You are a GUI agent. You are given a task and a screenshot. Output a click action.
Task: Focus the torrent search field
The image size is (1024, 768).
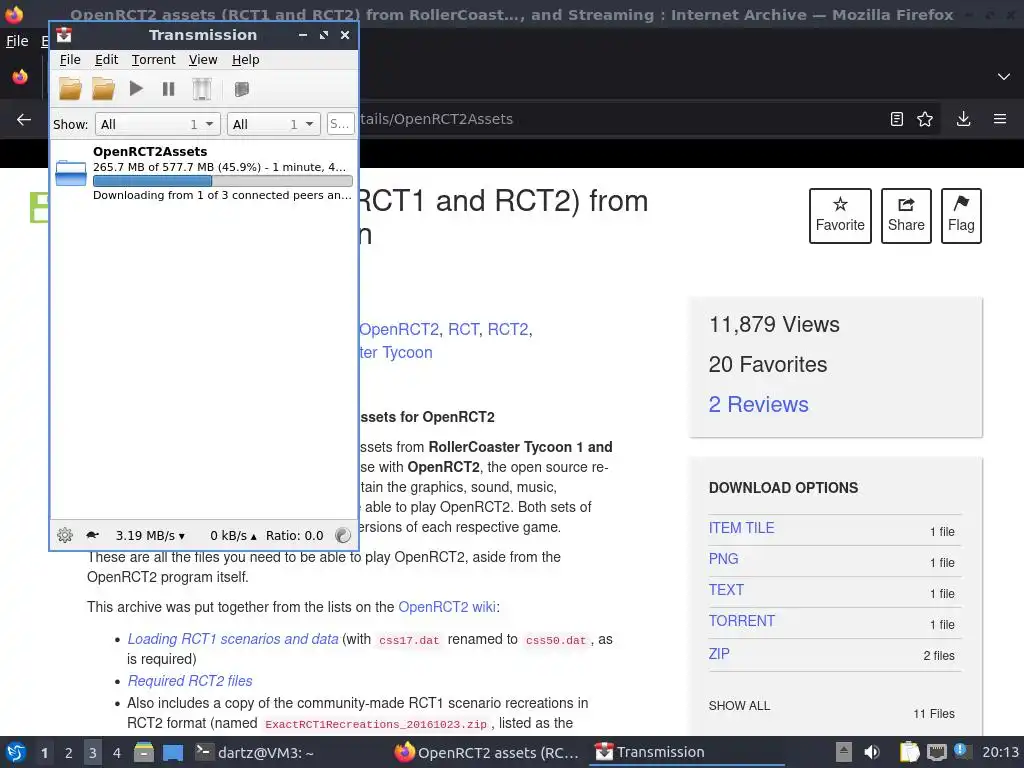click(340, 124)
